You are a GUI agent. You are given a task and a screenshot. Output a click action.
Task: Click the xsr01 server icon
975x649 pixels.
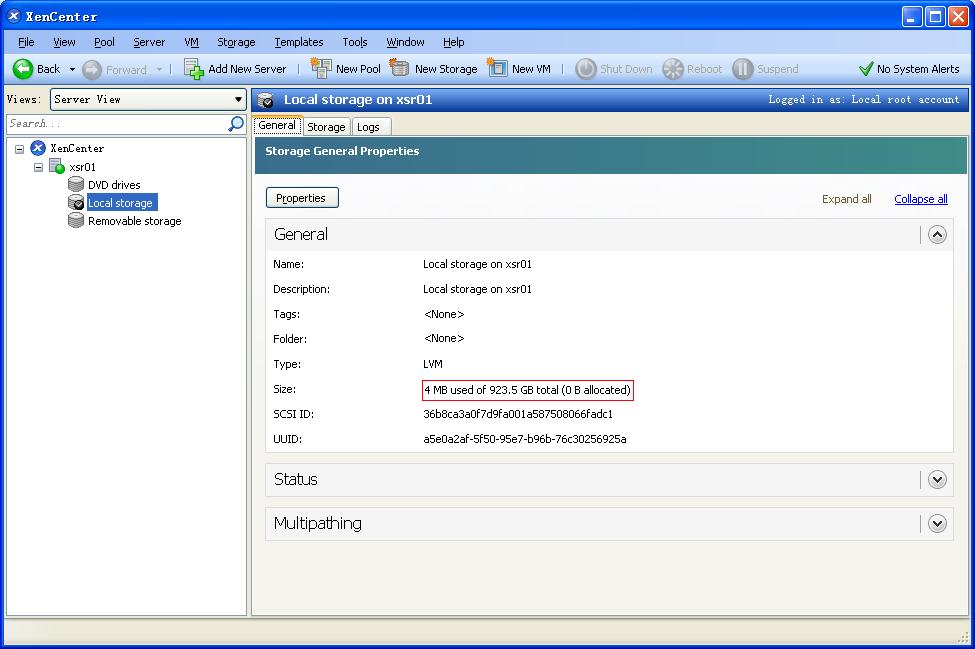57,166
